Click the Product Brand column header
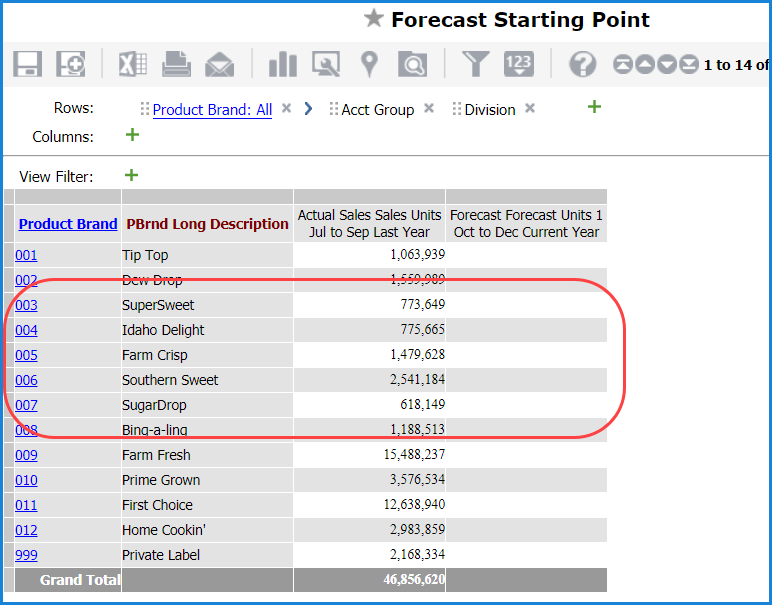 point(68,224)
